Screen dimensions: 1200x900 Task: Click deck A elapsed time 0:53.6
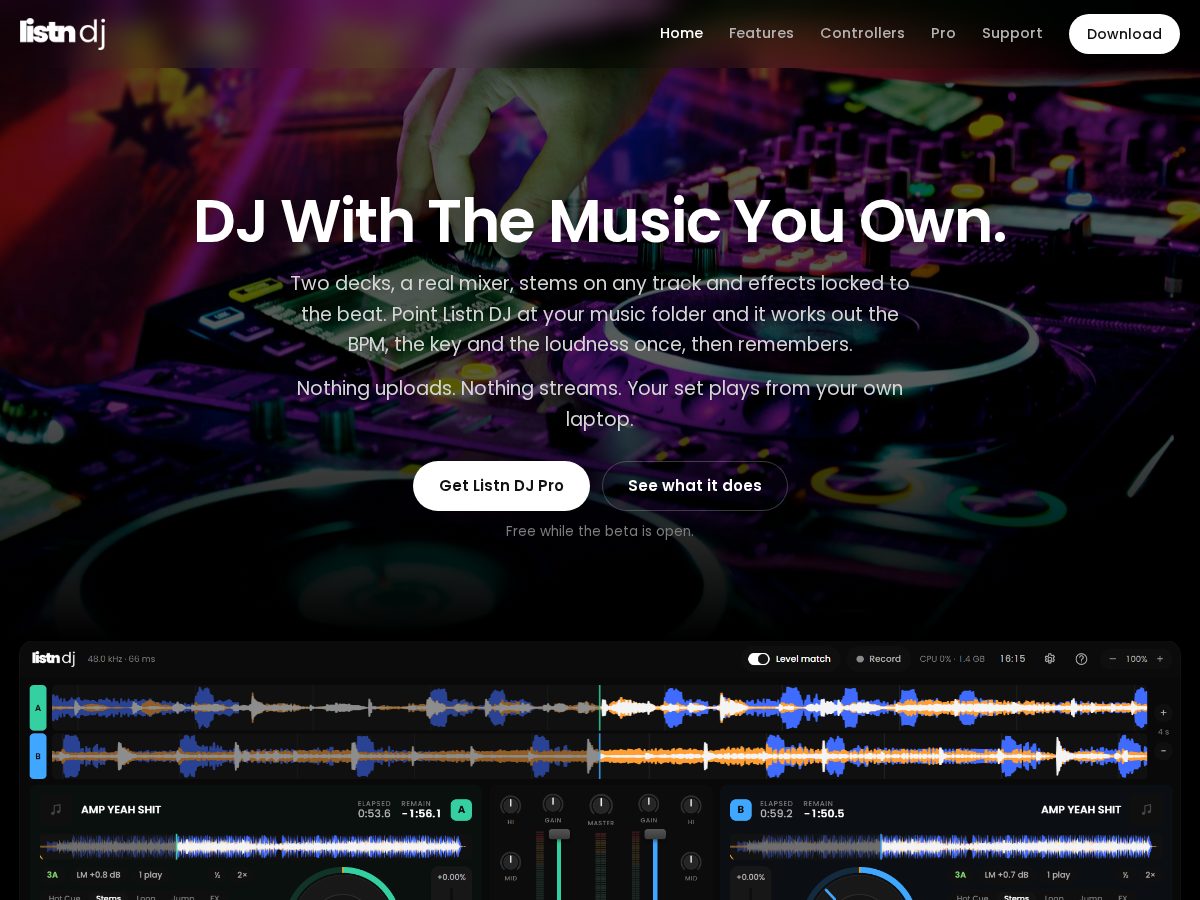374,814
